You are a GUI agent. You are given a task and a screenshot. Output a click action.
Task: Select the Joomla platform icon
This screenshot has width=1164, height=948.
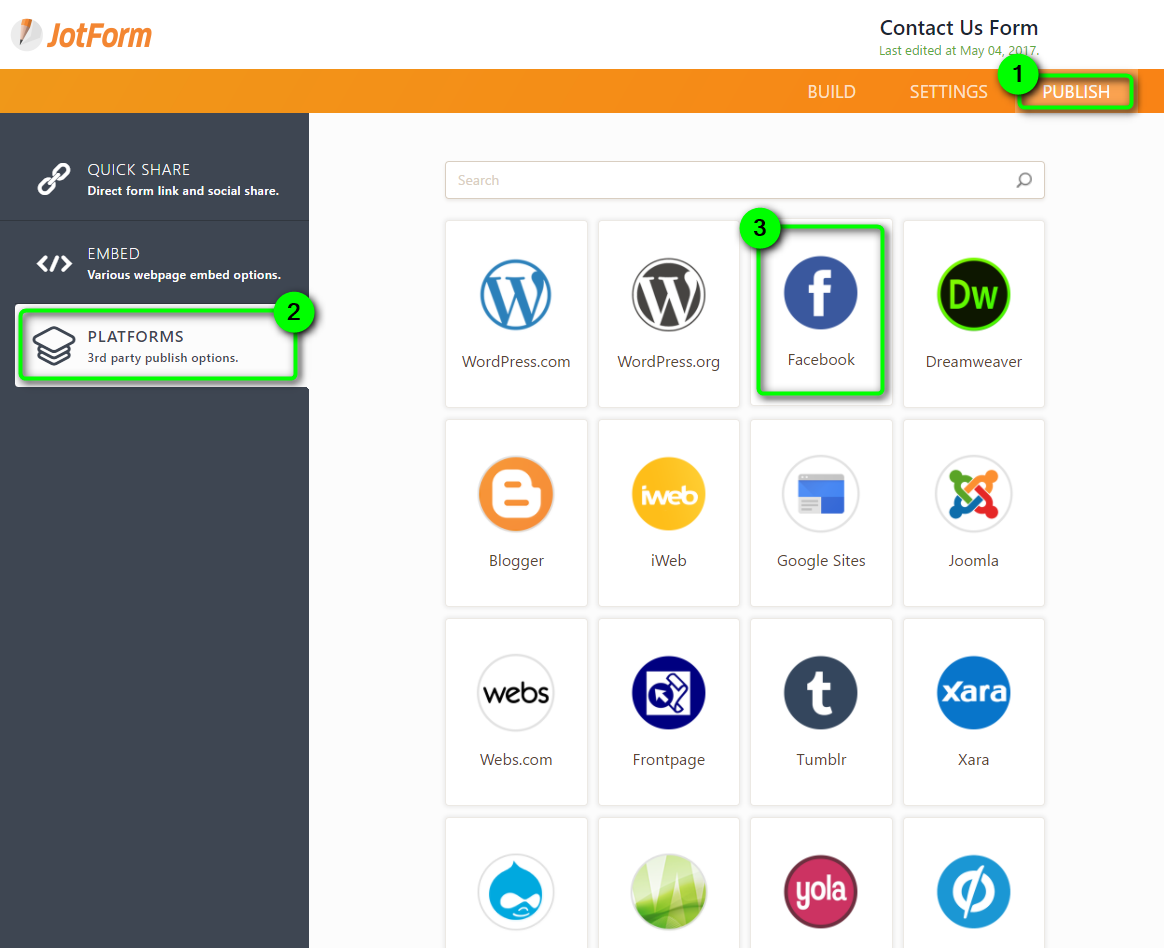(x=973, y=494)
